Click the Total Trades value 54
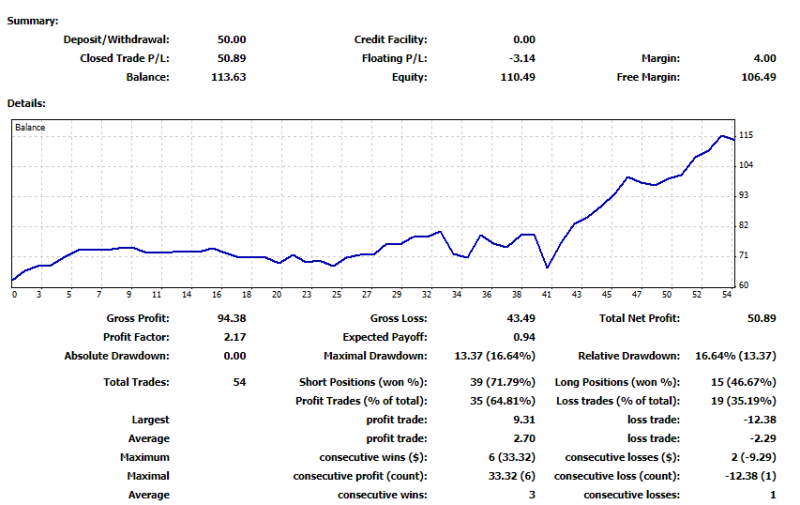 pyautogui.click(x=238, y=382)
